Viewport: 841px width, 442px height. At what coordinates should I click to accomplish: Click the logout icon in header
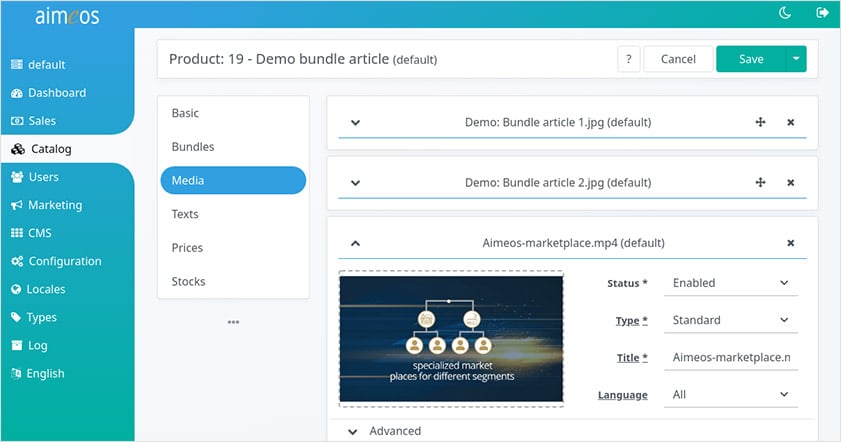pos(822,12)
